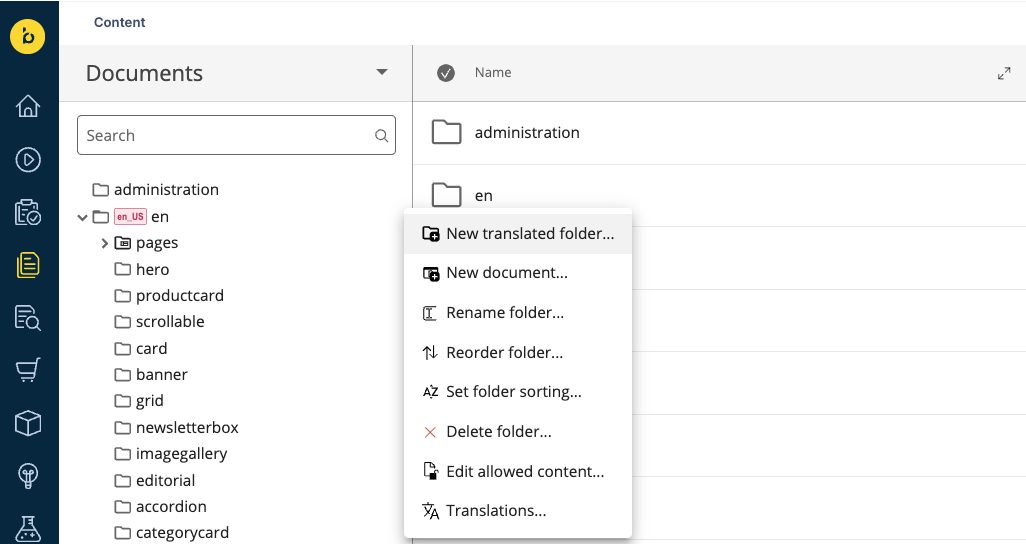Expand the list view with the arrows icon
The width and height of the screenshot is (1026, 544).
1004,73
